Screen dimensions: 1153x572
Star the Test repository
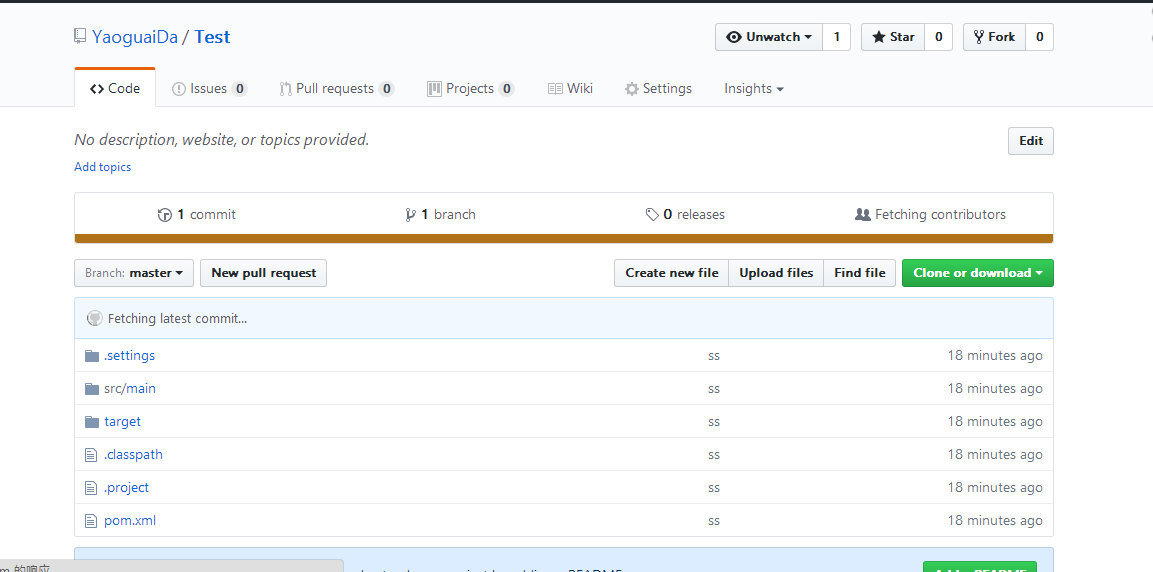892,37
